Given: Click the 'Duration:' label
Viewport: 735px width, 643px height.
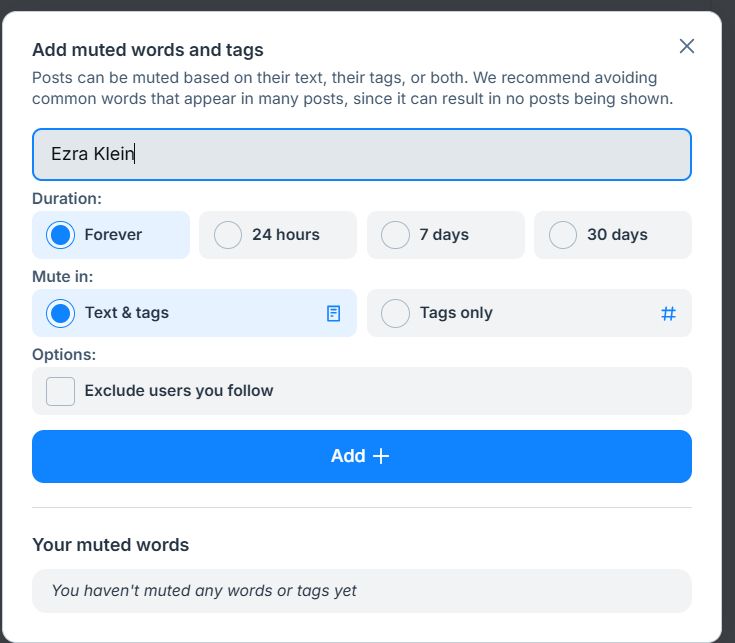Looking at the screenshot, I should (67, 199).
